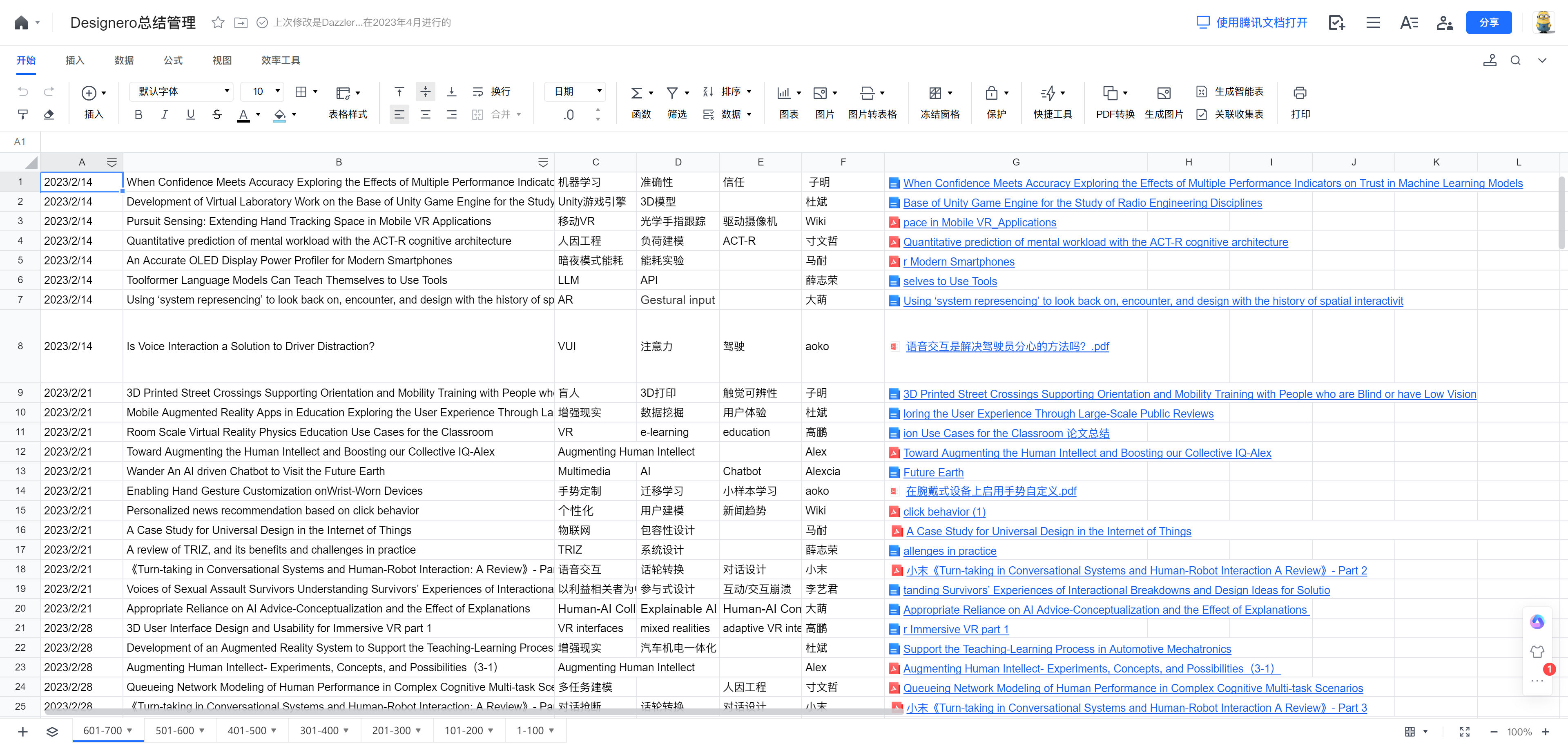Viewport: 1568px width, 744px height.
Task: Open column B filter dropdown
Action: click(x=543, y=163)
